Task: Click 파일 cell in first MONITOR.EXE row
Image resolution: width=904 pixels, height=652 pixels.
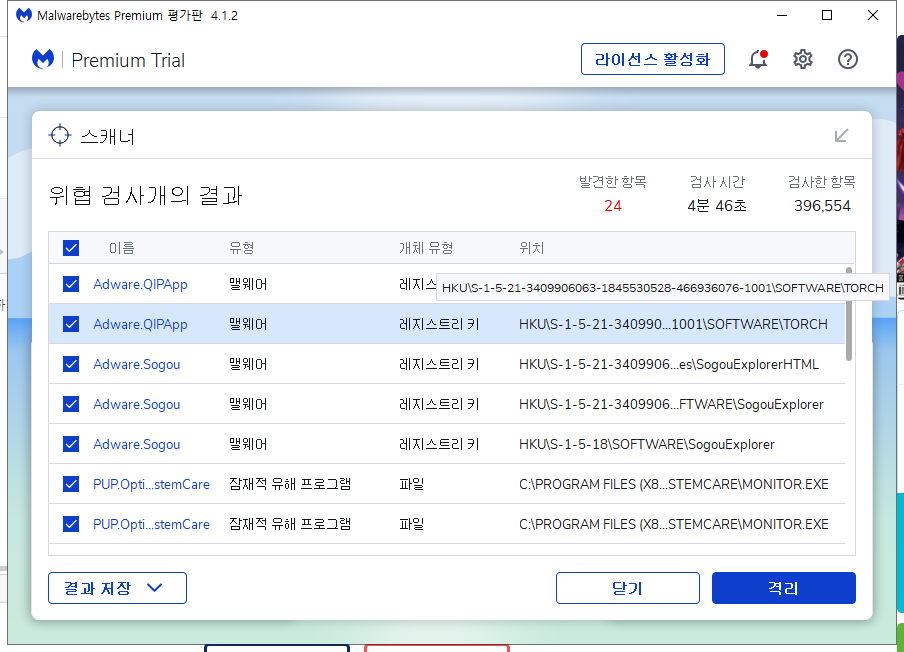Action: (x=412, y=484)
